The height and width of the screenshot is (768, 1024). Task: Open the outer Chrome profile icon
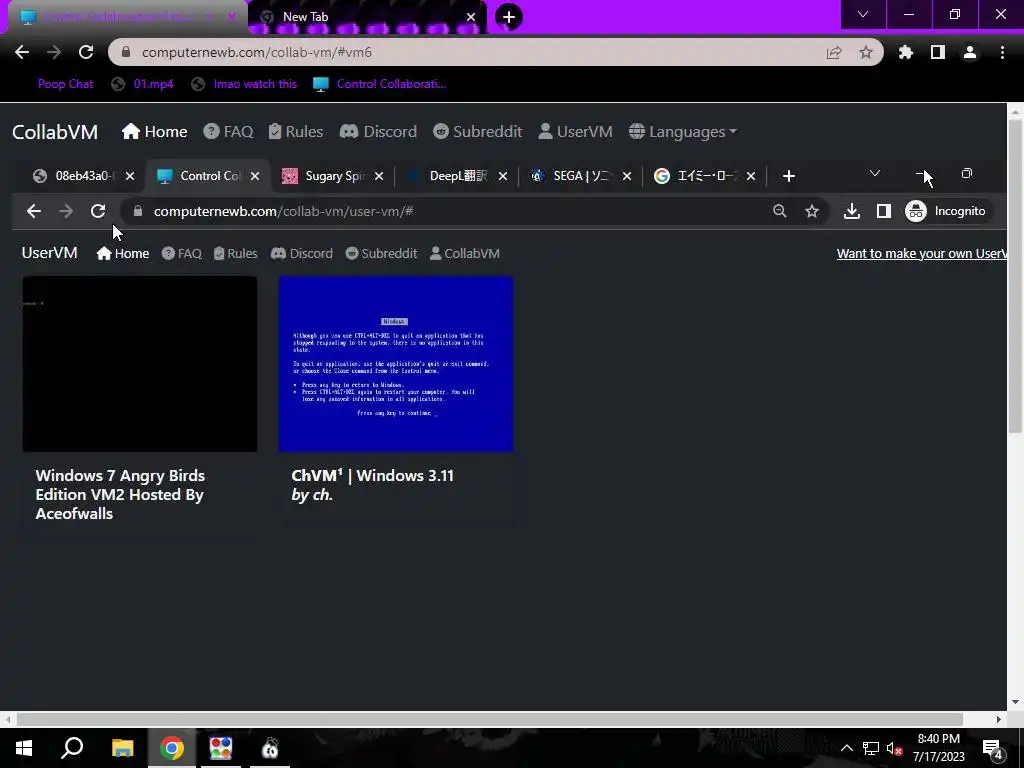click(970, 52)
